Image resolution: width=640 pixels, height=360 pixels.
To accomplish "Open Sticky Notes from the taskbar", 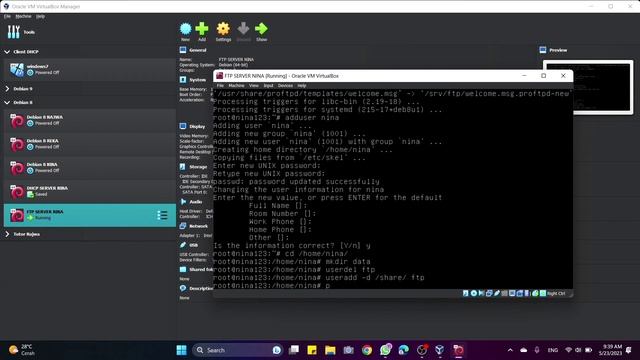I will click(312, 350).
